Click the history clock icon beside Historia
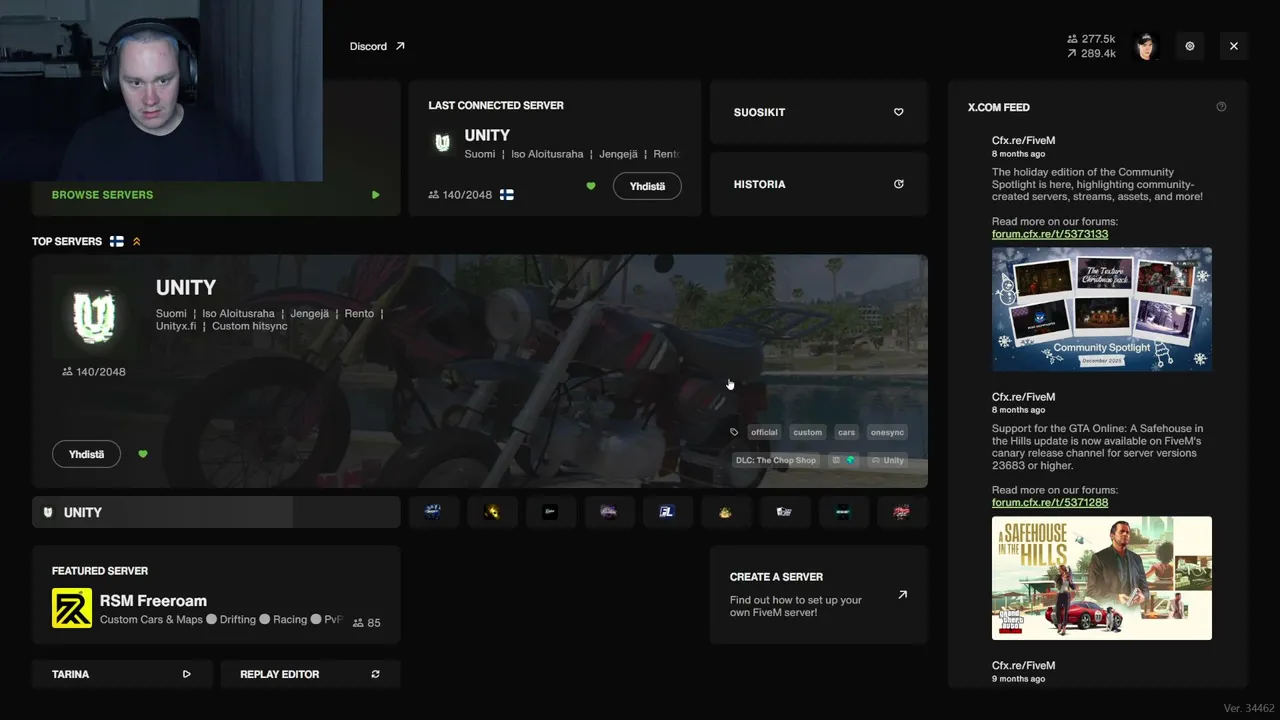 tap(898, 184)
